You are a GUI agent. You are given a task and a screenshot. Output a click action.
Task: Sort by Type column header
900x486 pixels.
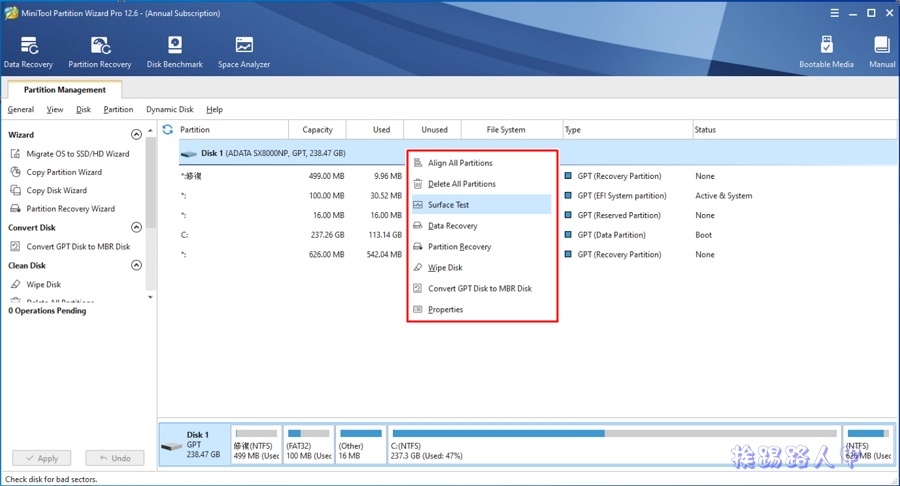coord(627,130)
